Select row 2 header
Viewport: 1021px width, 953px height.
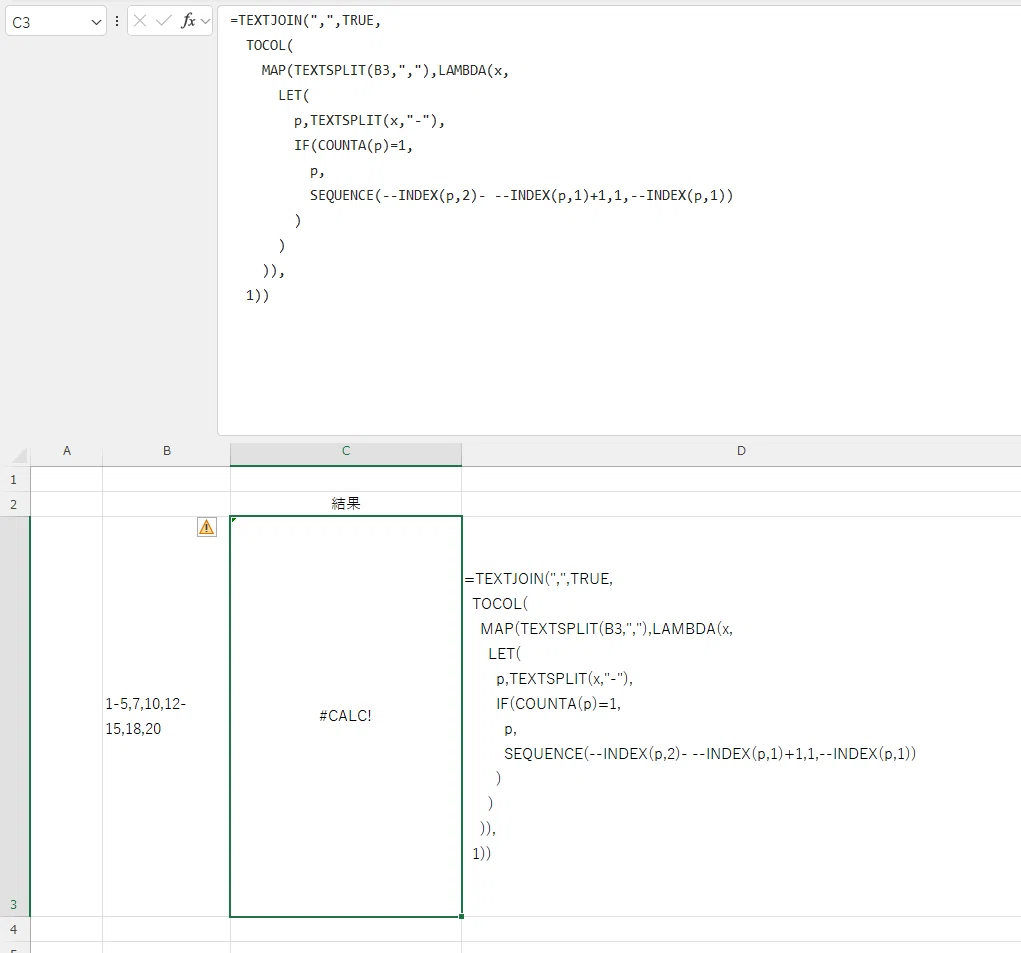coord(14,504)
